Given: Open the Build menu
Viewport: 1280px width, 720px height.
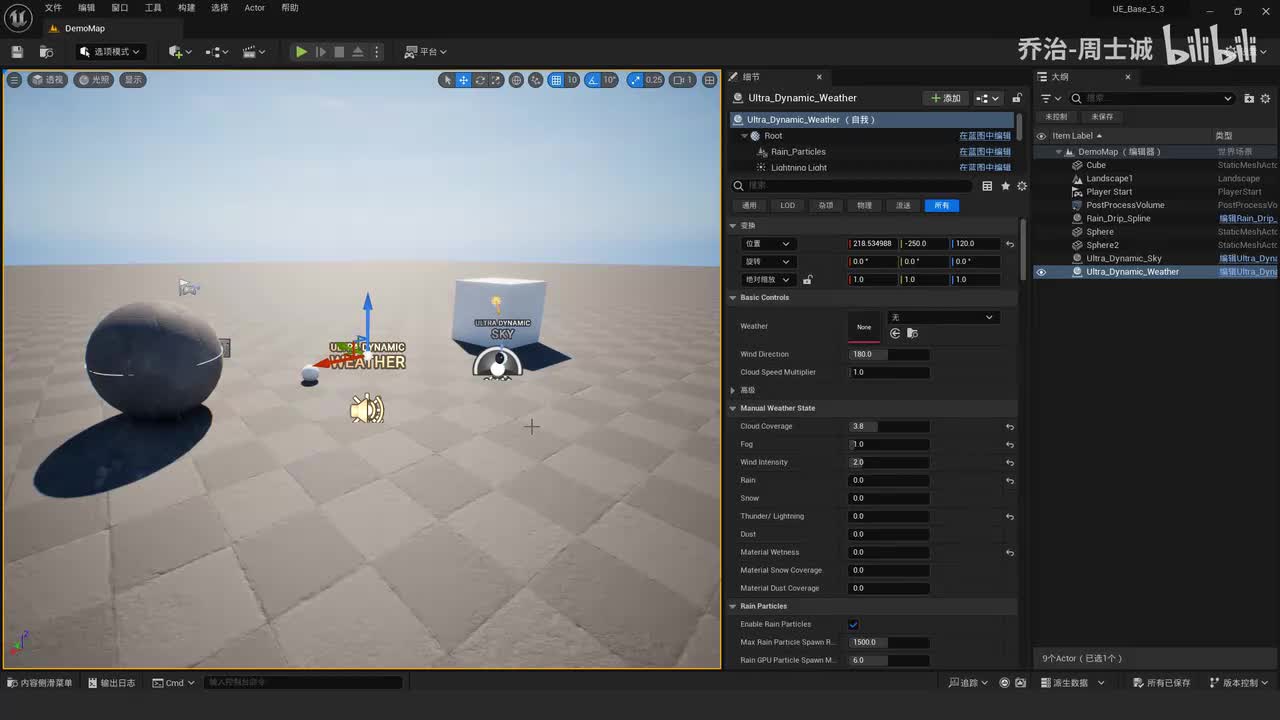Looking at the screenshot, I should [x=187, y=8].
